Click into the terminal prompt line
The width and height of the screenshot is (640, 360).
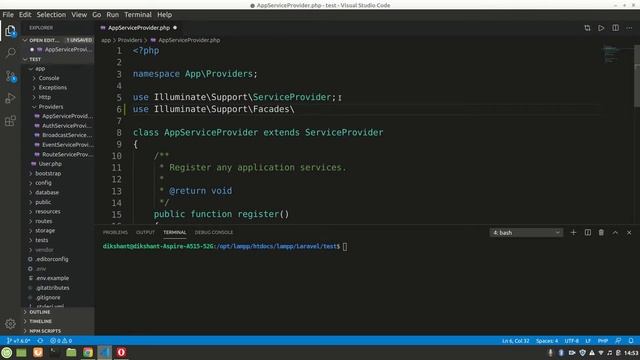point(224,246)
